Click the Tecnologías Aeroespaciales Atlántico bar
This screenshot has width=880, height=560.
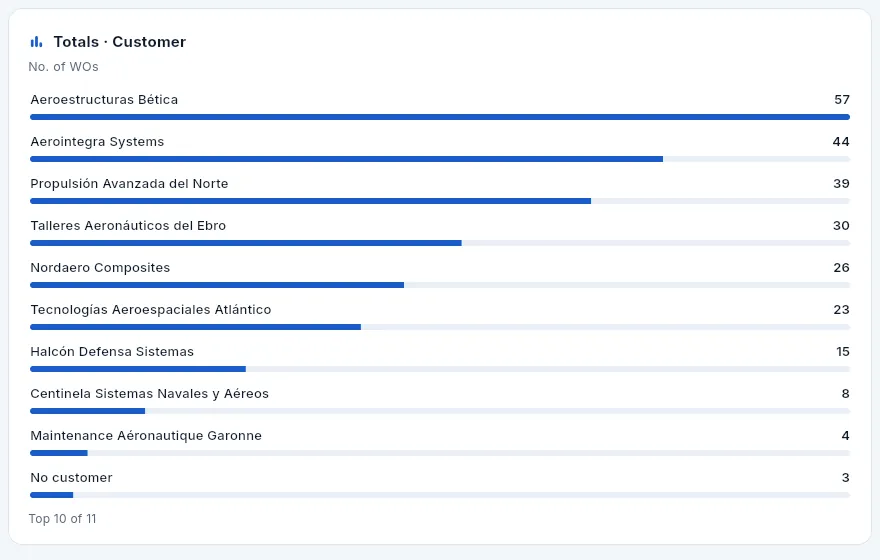(x=440, y=327)
